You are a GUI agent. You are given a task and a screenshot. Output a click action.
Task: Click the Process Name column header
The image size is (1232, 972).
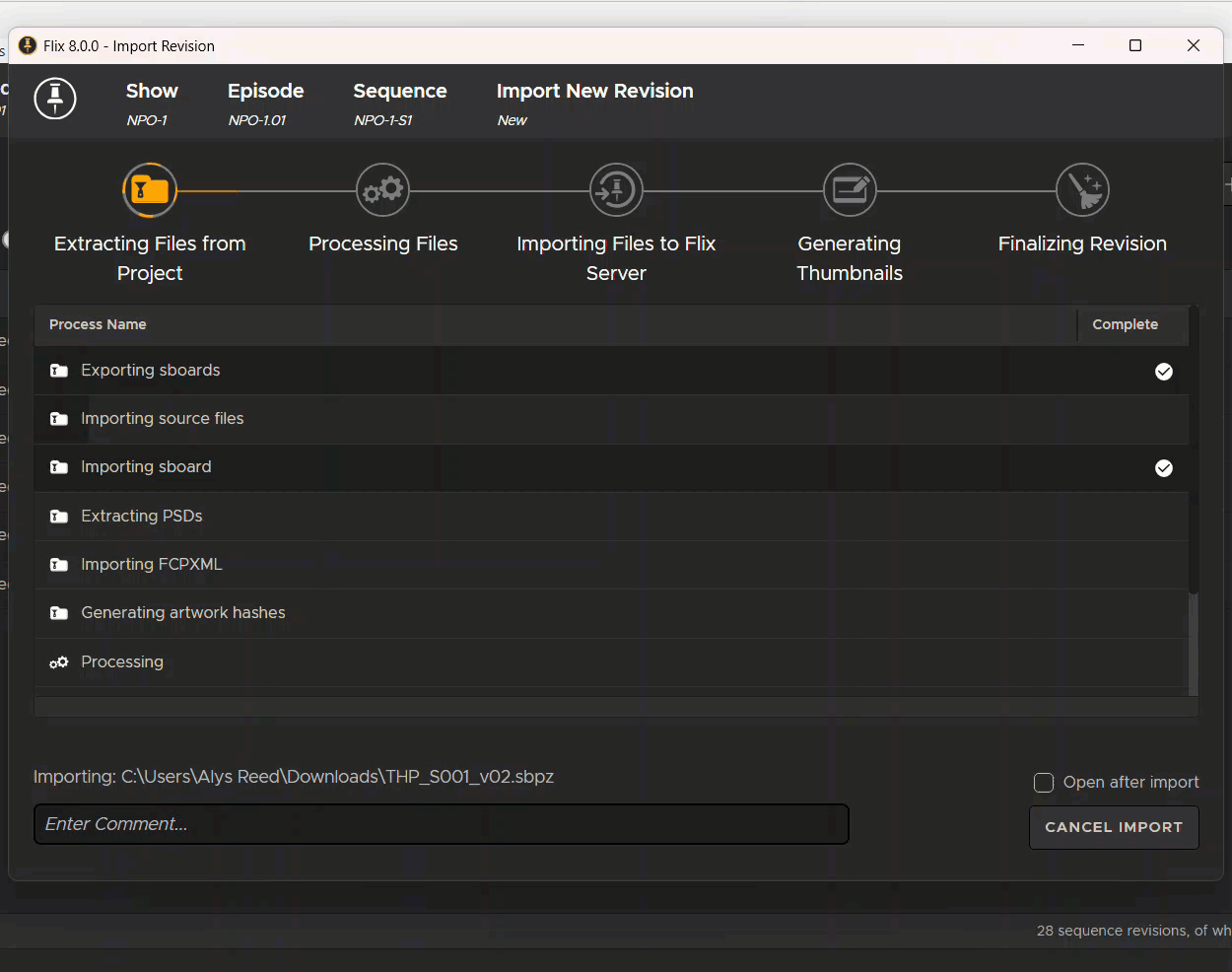(98, 324)
